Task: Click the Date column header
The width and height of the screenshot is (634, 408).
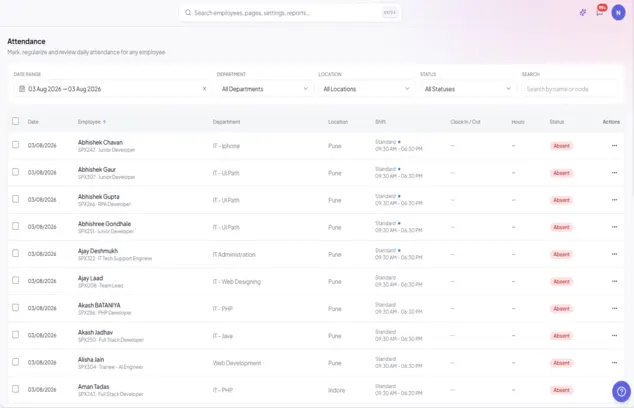Action: (33, 122)
